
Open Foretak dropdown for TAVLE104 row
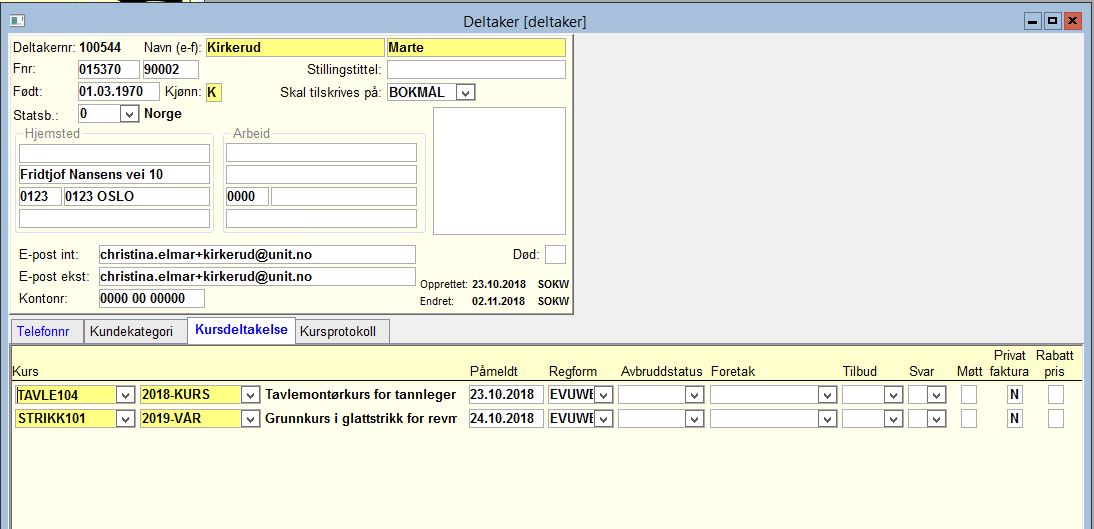pyautogui.click(x=827, y=395)
